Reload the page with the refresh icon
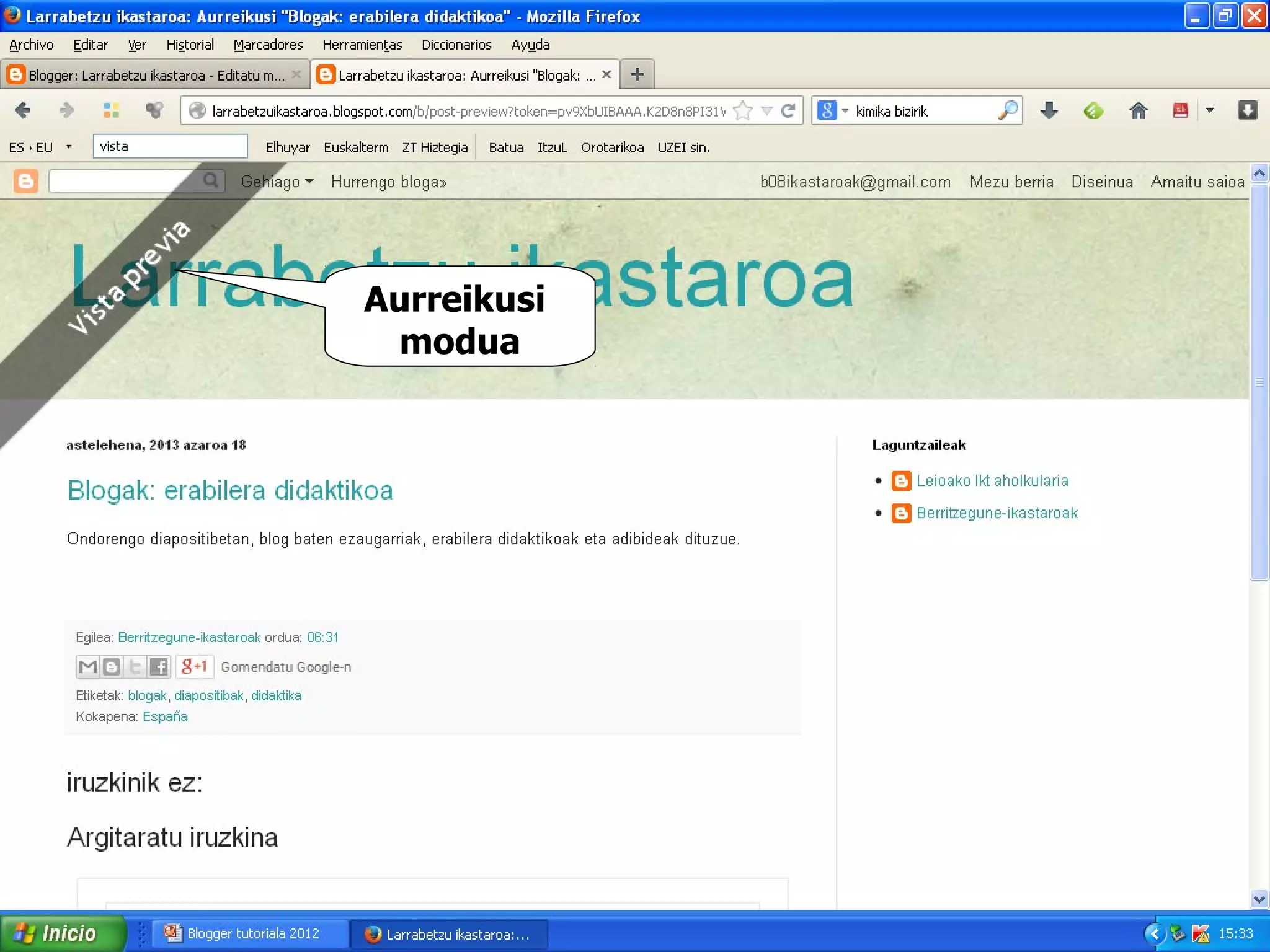 [x=788, y=111]
